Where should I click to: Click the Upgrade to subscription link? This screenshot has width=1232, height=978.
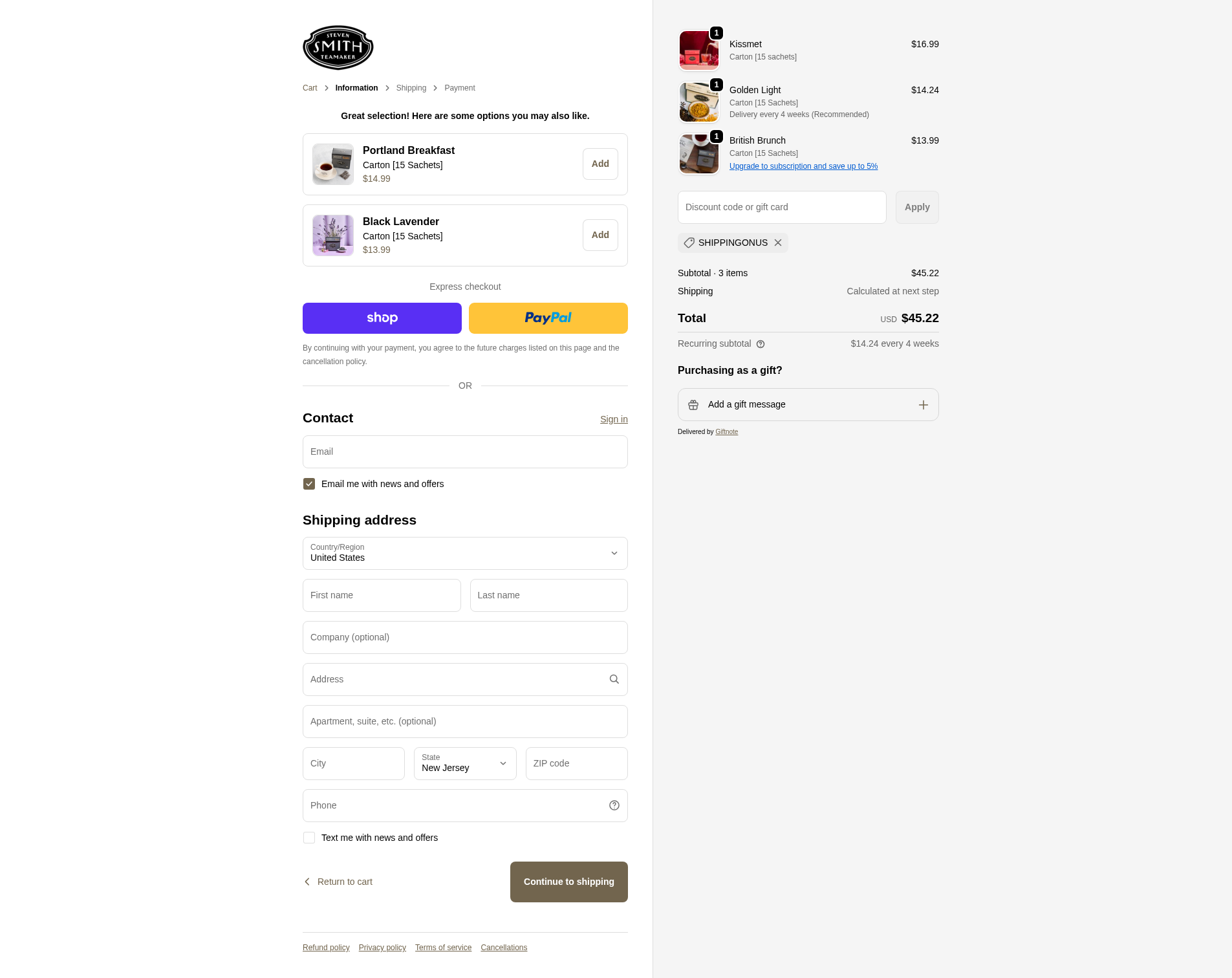coord(803,166)
